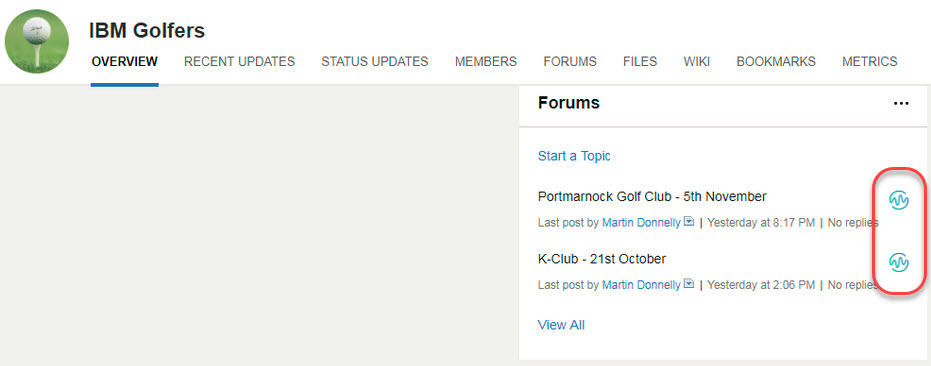Open the Files tab
The height and width of the screenshot is (366, 931).
tap(640, 62)
